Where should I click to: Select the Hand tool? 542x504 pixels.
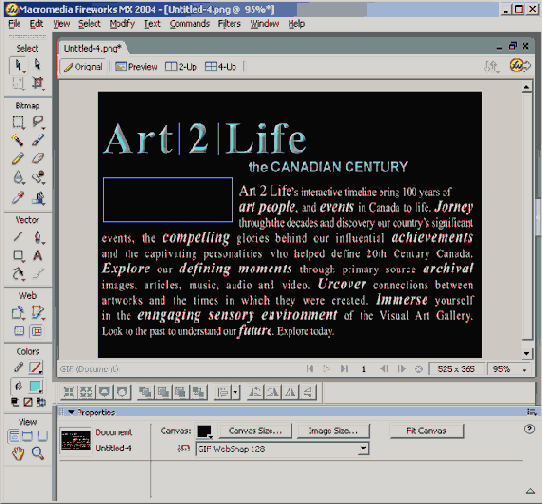click(x=18, y=453)
